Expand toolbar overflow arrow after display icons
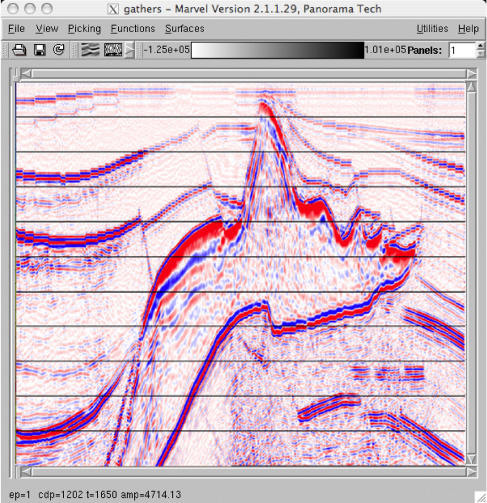This screenshot has width=487, height=503. pyautogui.click(x=130, y=50)
